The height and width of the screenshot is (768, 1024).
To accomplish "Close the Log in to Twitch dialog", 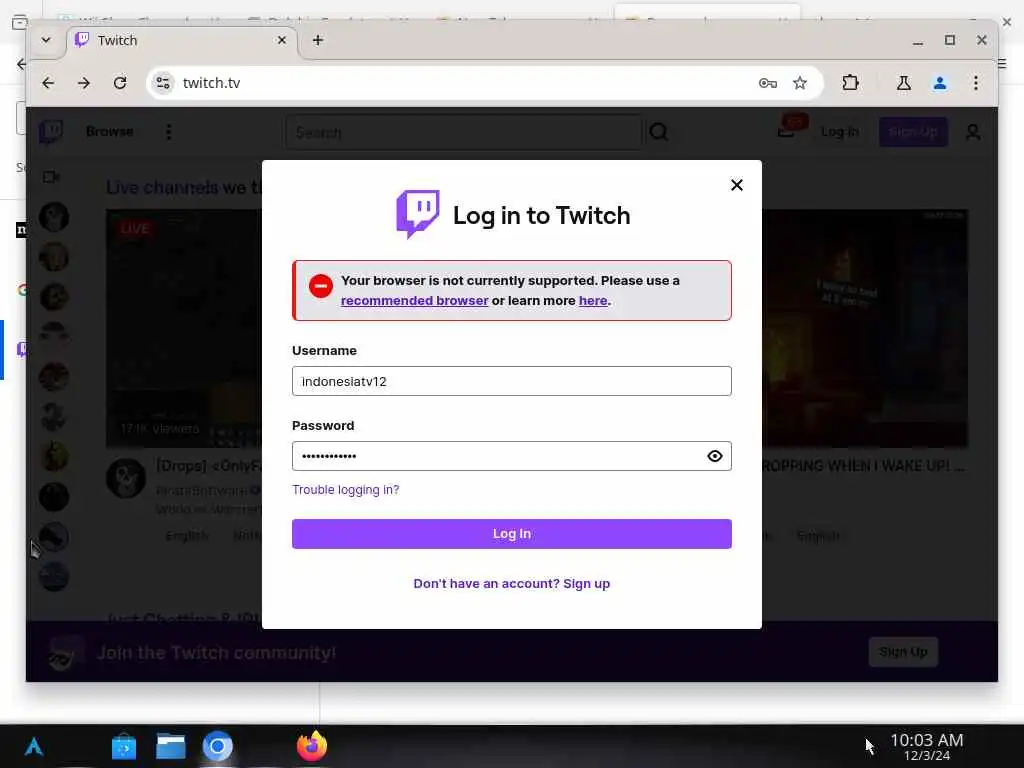I will [737, 185].
